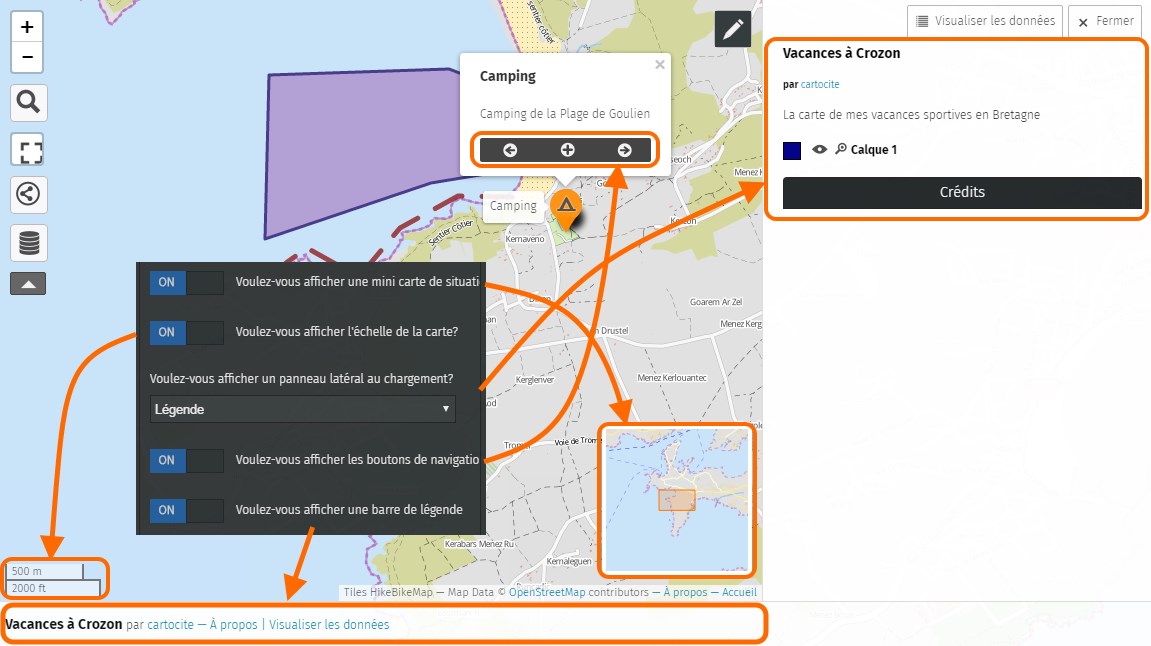The height and width of the screenshot is (646, 1151).
Task: Open the Légende side panel dropdown
Action: pos(302,409)
